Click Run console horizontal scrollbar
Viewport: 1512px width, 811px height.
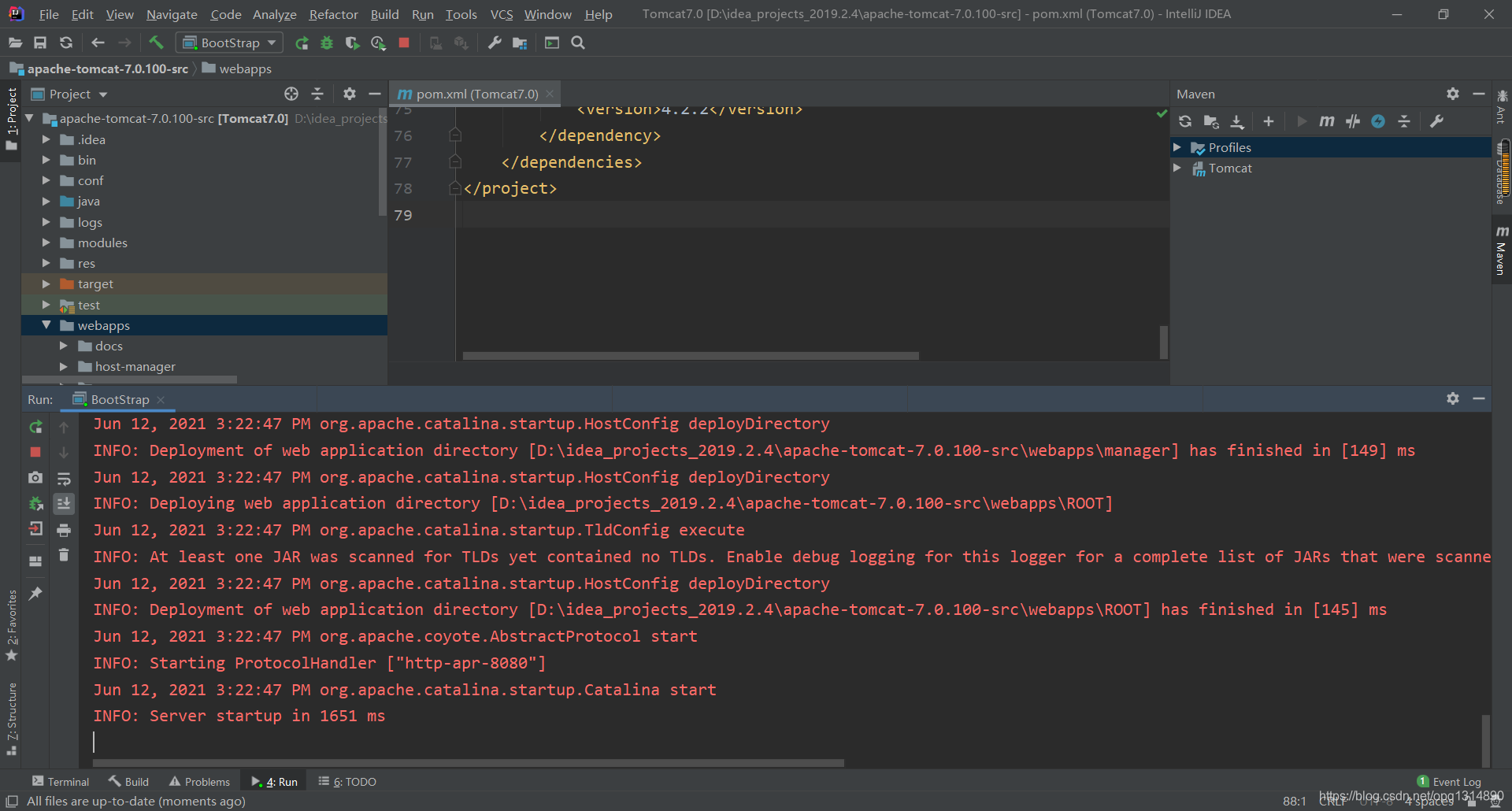(x=469, y=763)
